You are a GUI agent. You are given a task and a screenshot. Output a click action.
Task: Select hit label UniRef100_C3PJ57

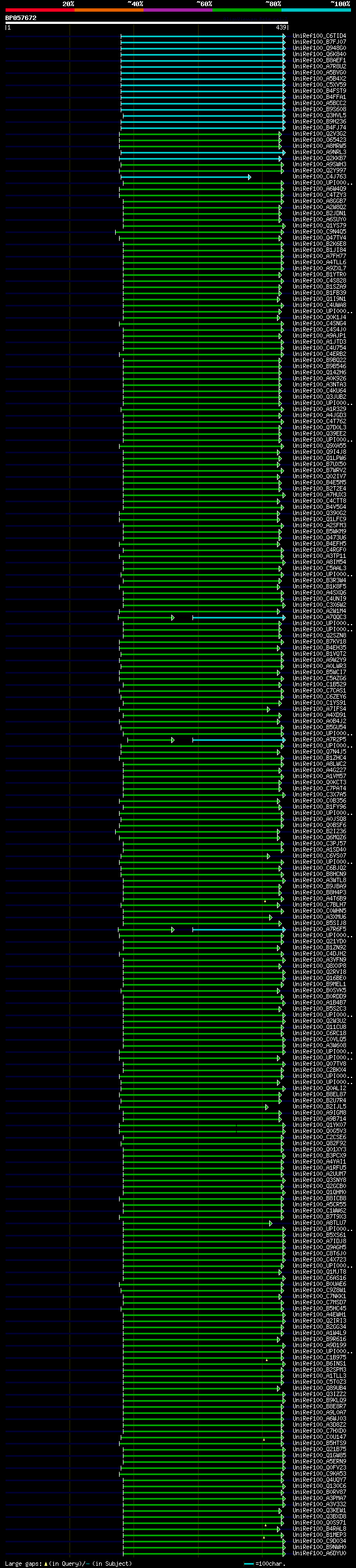click(319, 844)
